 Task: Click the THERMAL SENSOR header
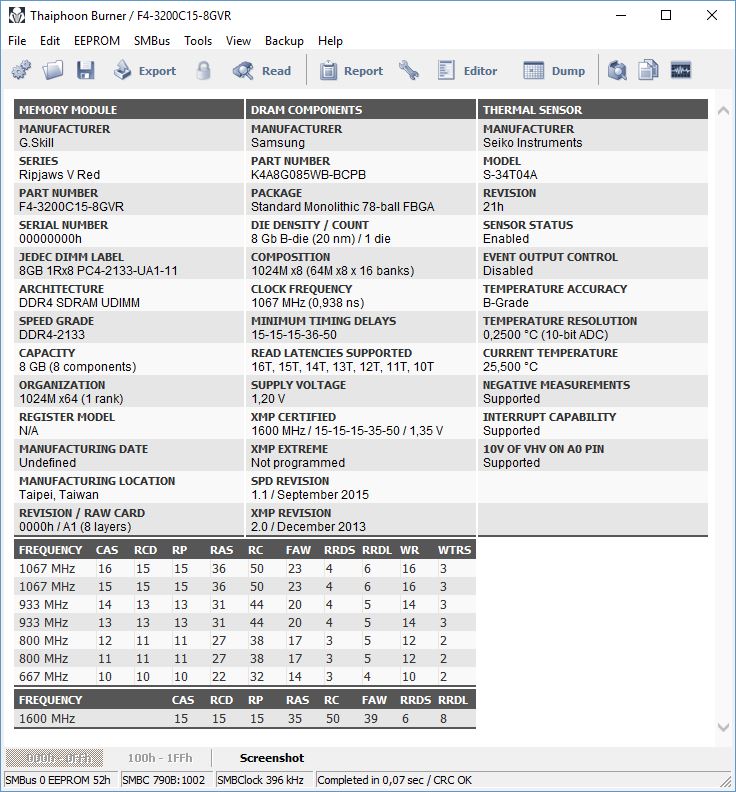click(x=593, y=110)
